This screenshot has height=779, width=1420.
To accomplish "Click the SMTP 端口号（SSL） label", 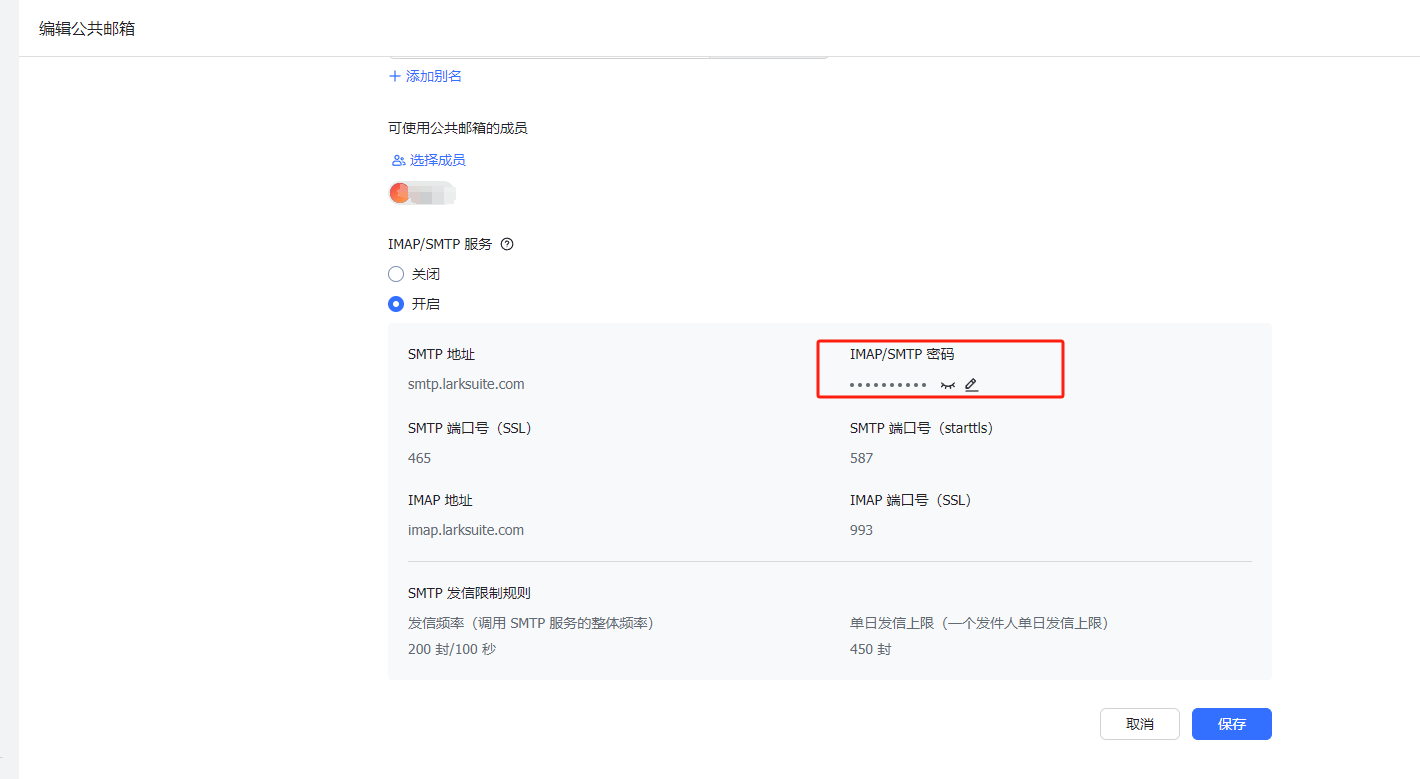I will coord(473,428).
